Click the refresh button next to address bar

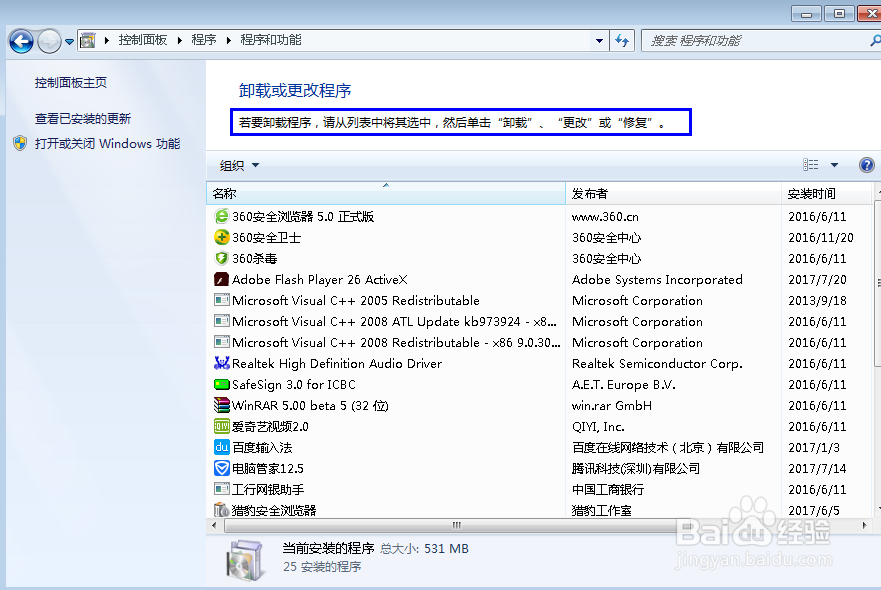[622, 40]
